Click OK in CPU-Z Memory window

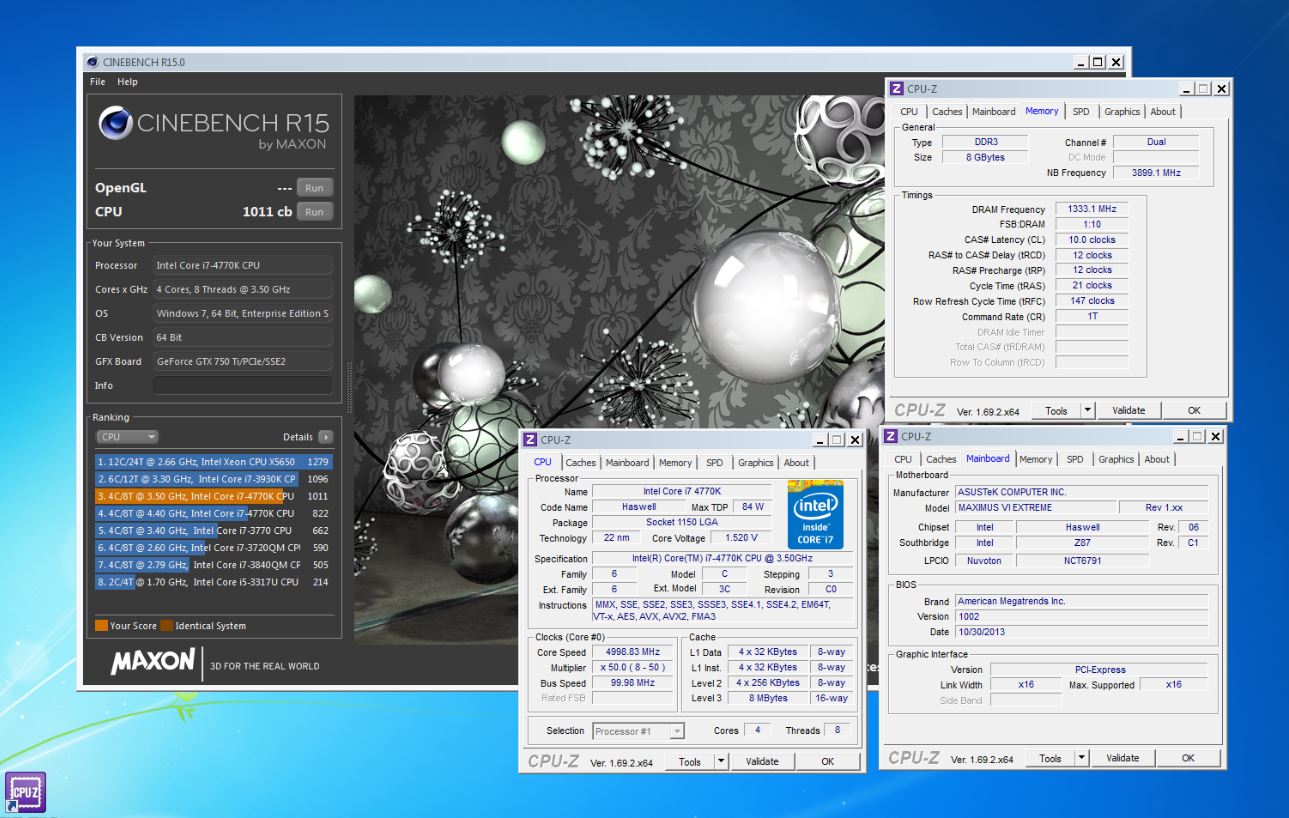[x=1194, y=410]
